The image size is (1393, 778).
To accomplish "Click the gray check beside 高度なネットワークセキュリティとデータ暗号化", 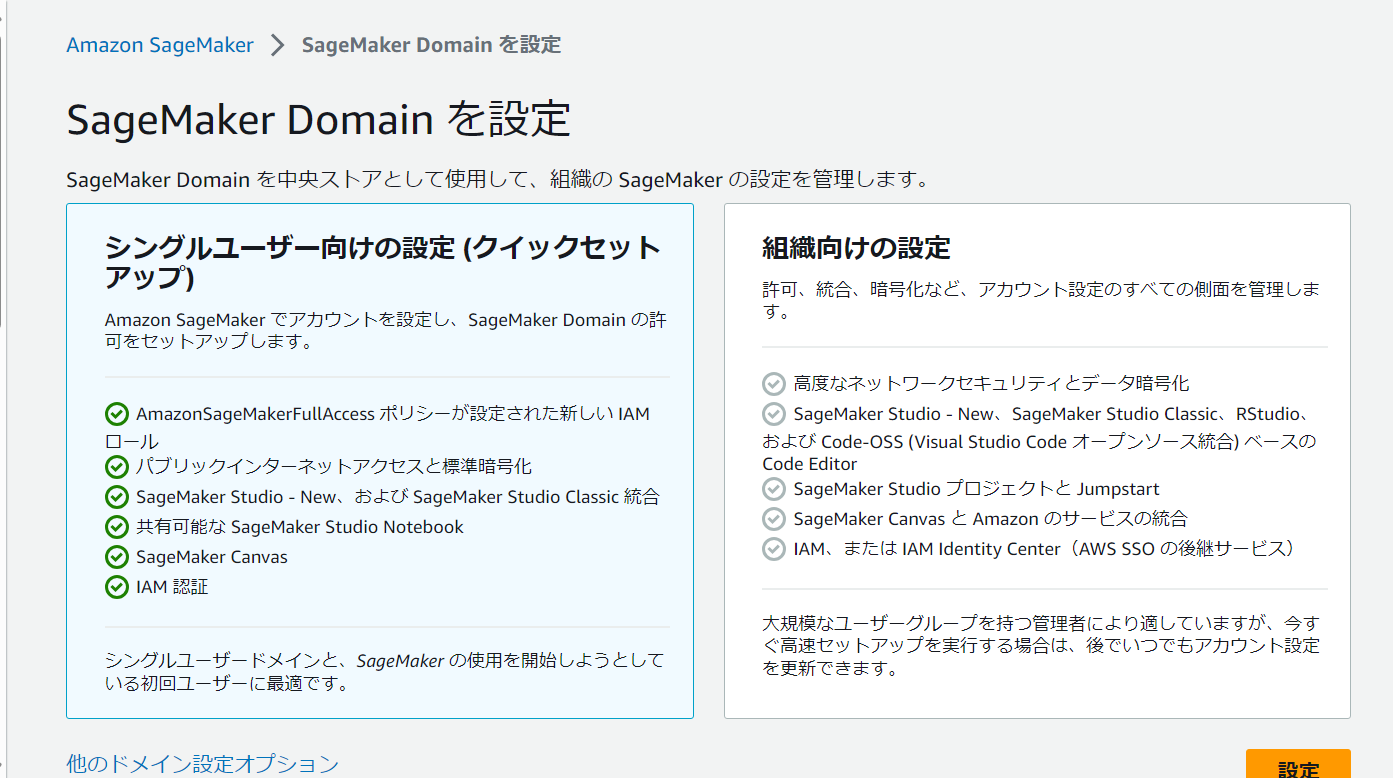I will tap(774, 384).
